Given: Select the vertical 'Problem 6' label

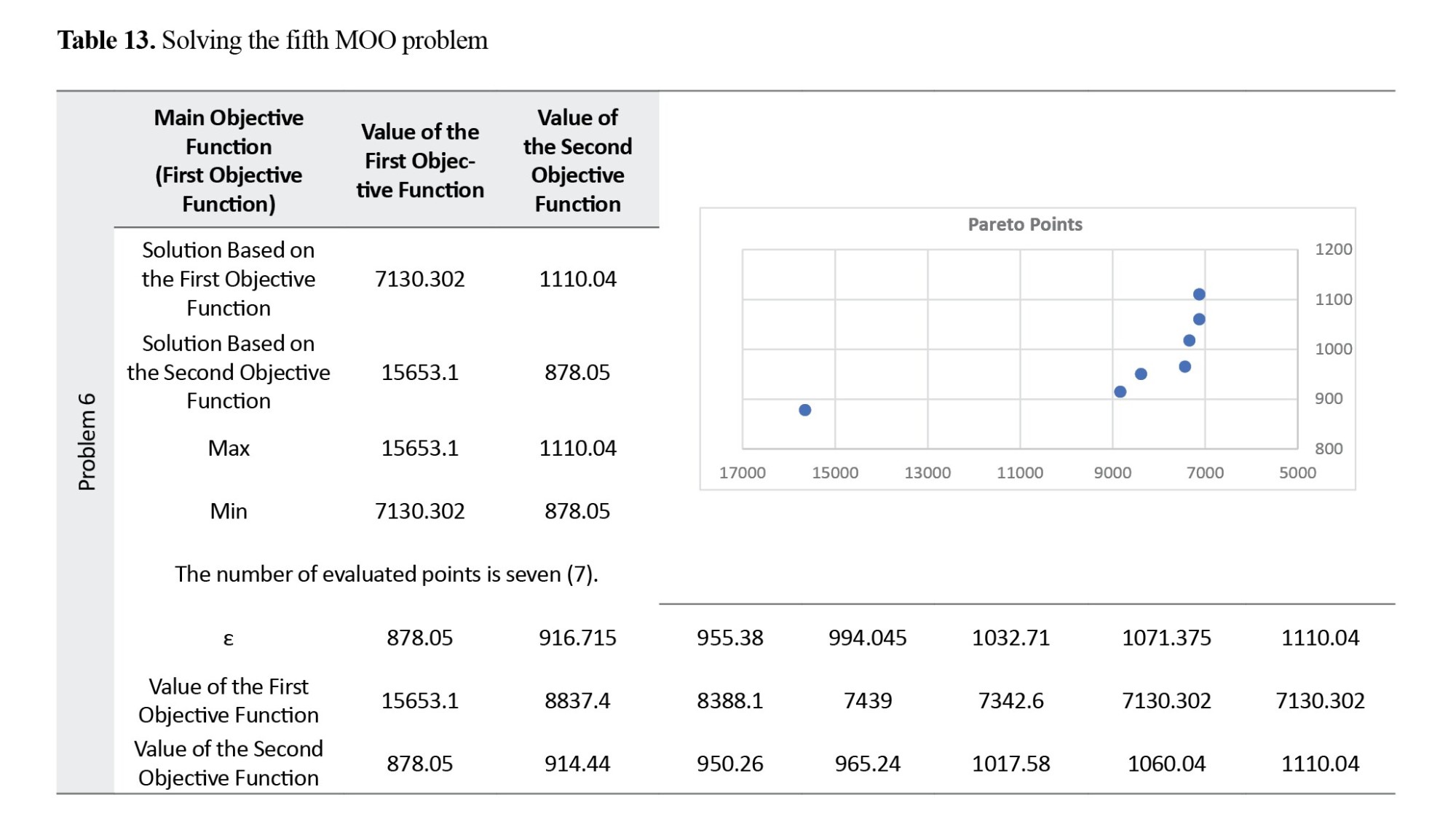Looking at the screenshot, I should pyautogui.click(x=87, y=442).
